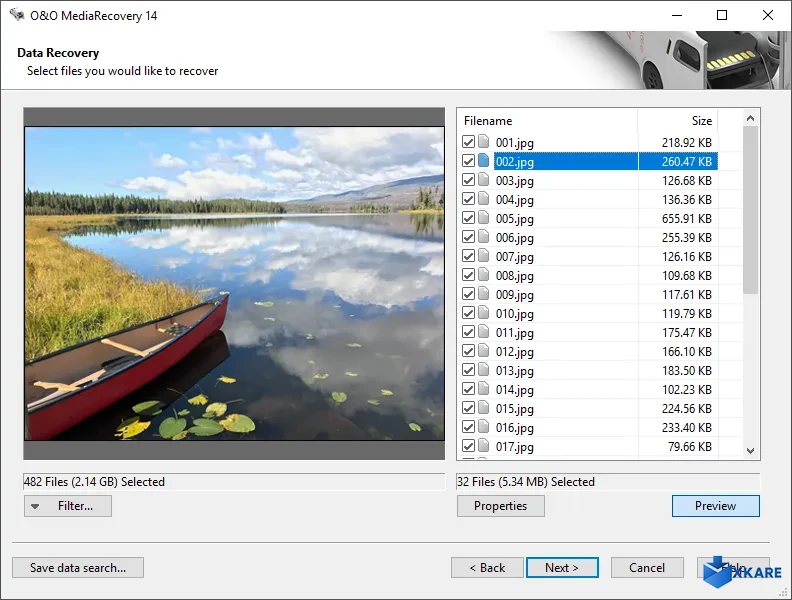This screenshot has height=600, width=792.
Task: Toggle the checkbox for 007.jpg
Action: pos(468,257)
